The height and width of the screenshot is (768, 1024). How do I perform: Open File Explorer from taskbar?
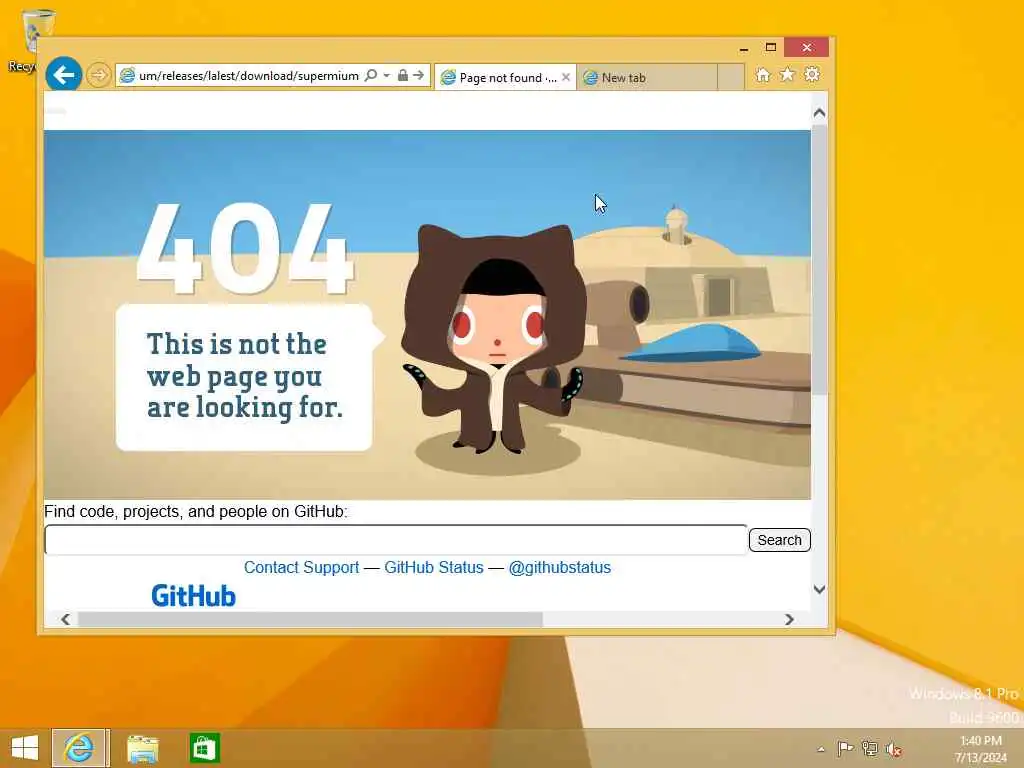tap(142, 748)
